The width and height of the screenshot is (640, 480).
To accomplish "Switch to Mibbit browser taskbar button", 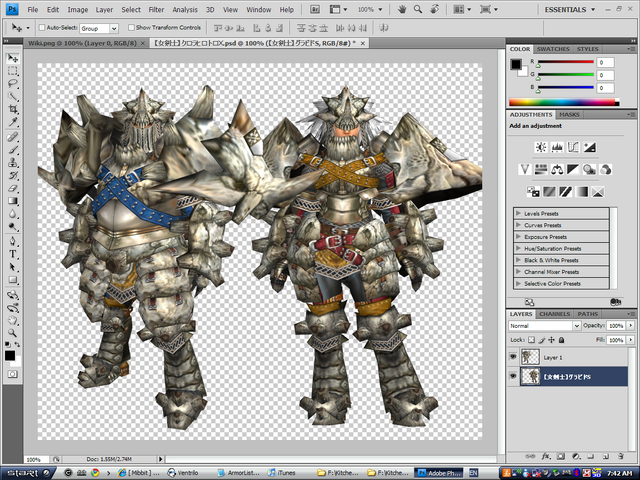I will coord(139,473).
